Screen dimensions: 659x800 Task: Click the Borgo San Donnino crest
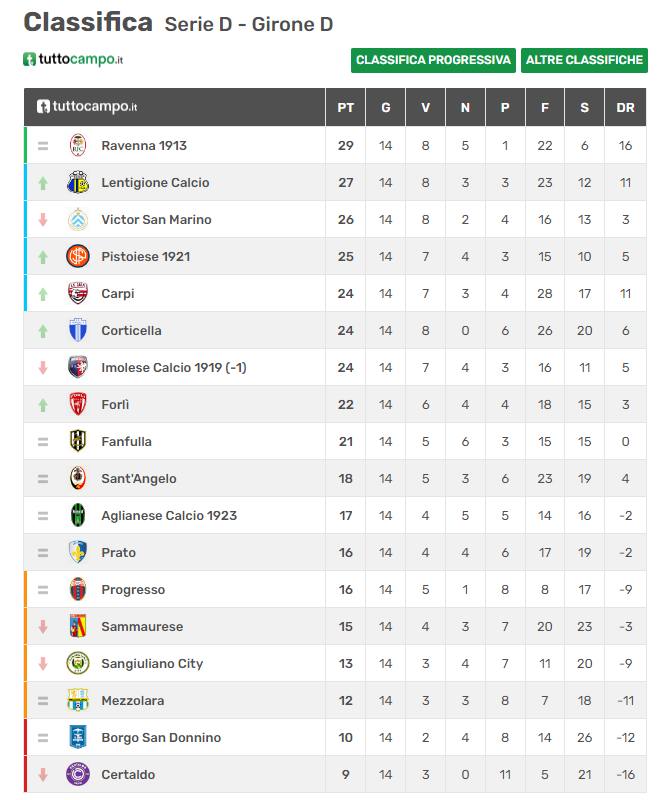[78, 737]
